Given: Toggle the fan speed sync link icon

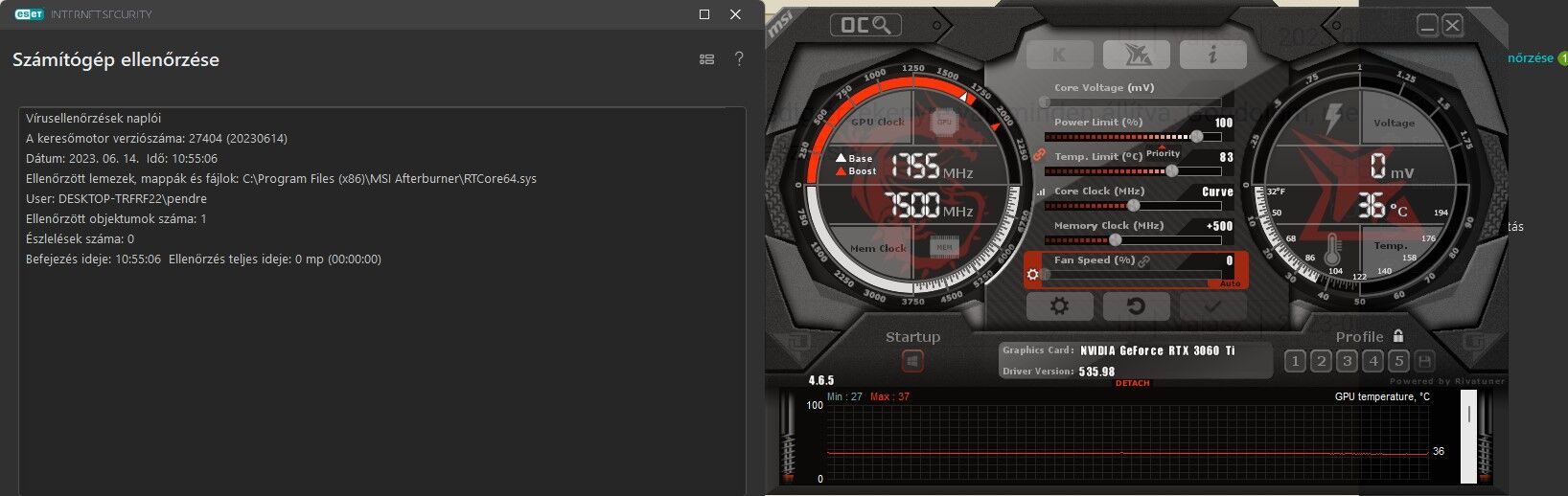Looking at the screenshot, I should tap(1143, 260).
